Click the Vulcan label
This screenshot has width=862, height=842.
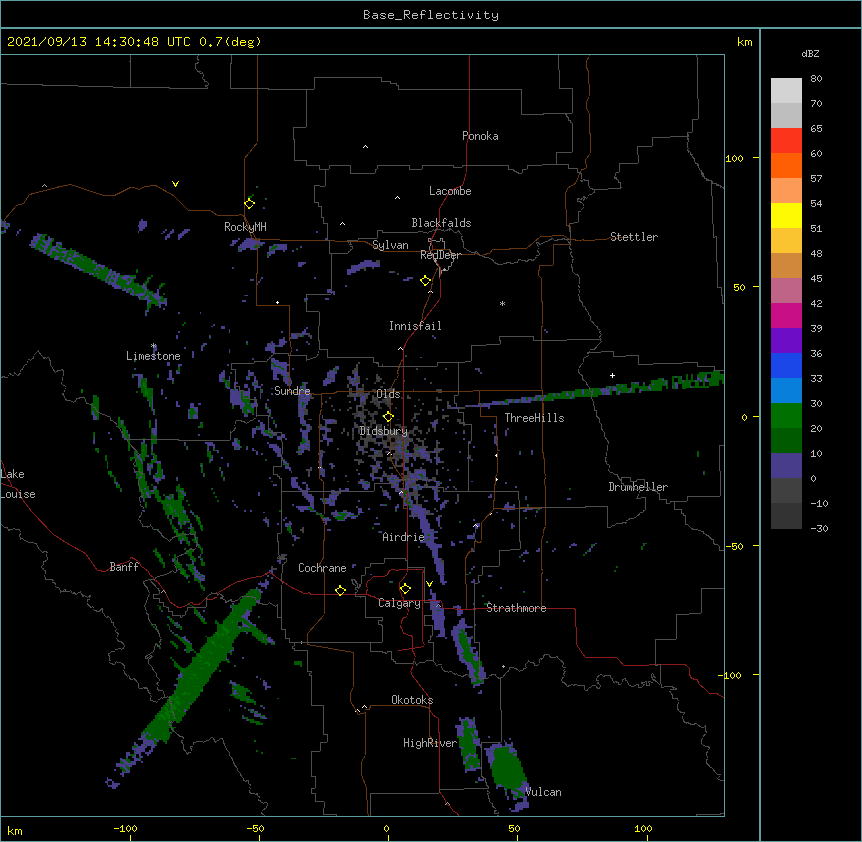[x=543, y=792]
